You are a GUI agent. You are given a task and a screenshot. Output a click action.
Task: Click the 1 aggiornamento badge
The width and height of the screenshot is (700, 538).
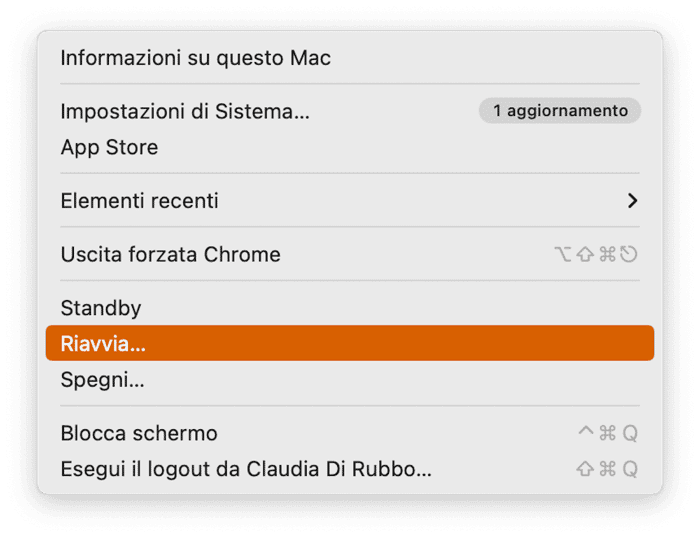(x=560, y=111)
